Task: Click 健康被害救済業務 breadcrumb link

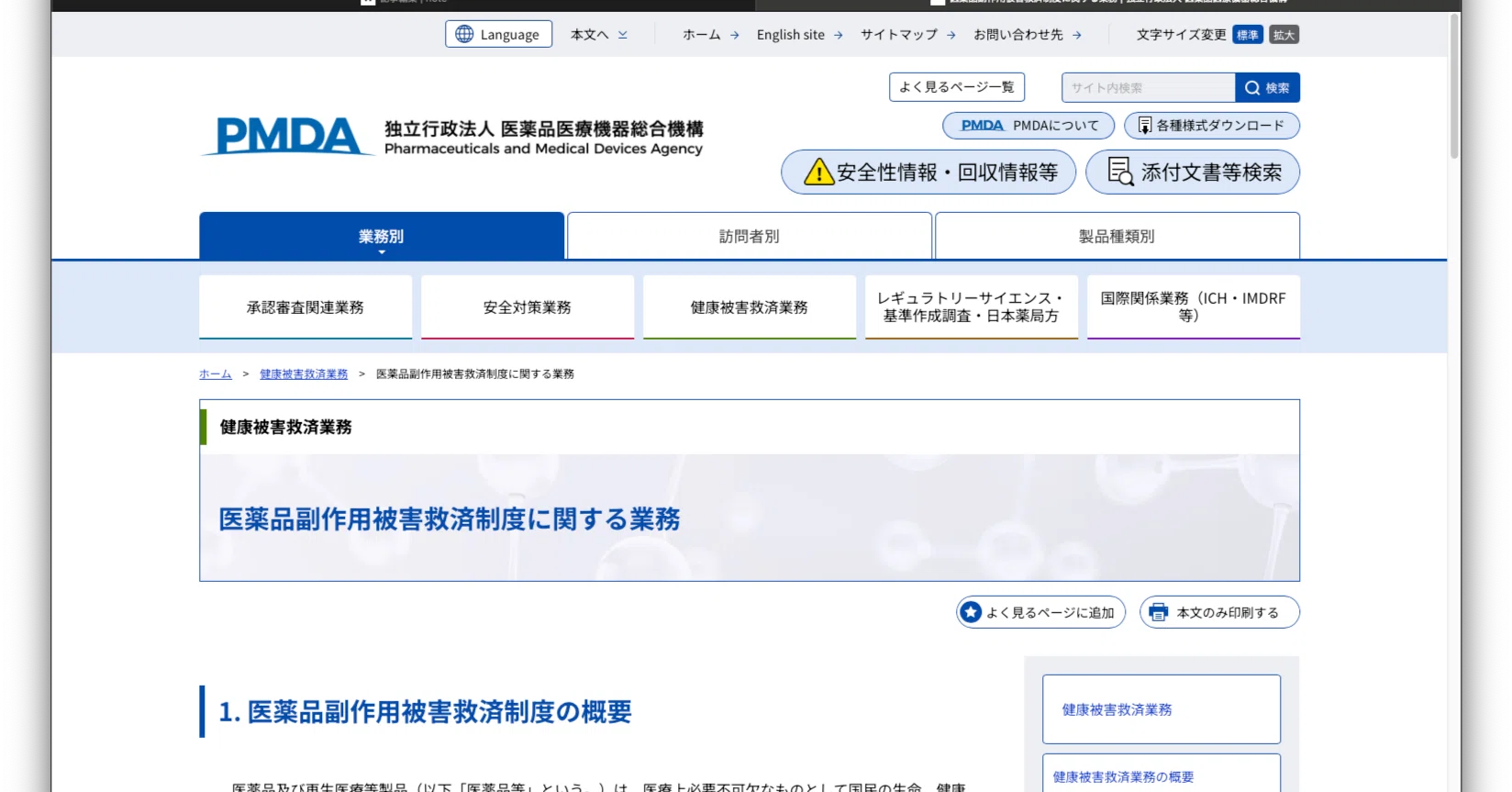Action: tap(304, 374)
